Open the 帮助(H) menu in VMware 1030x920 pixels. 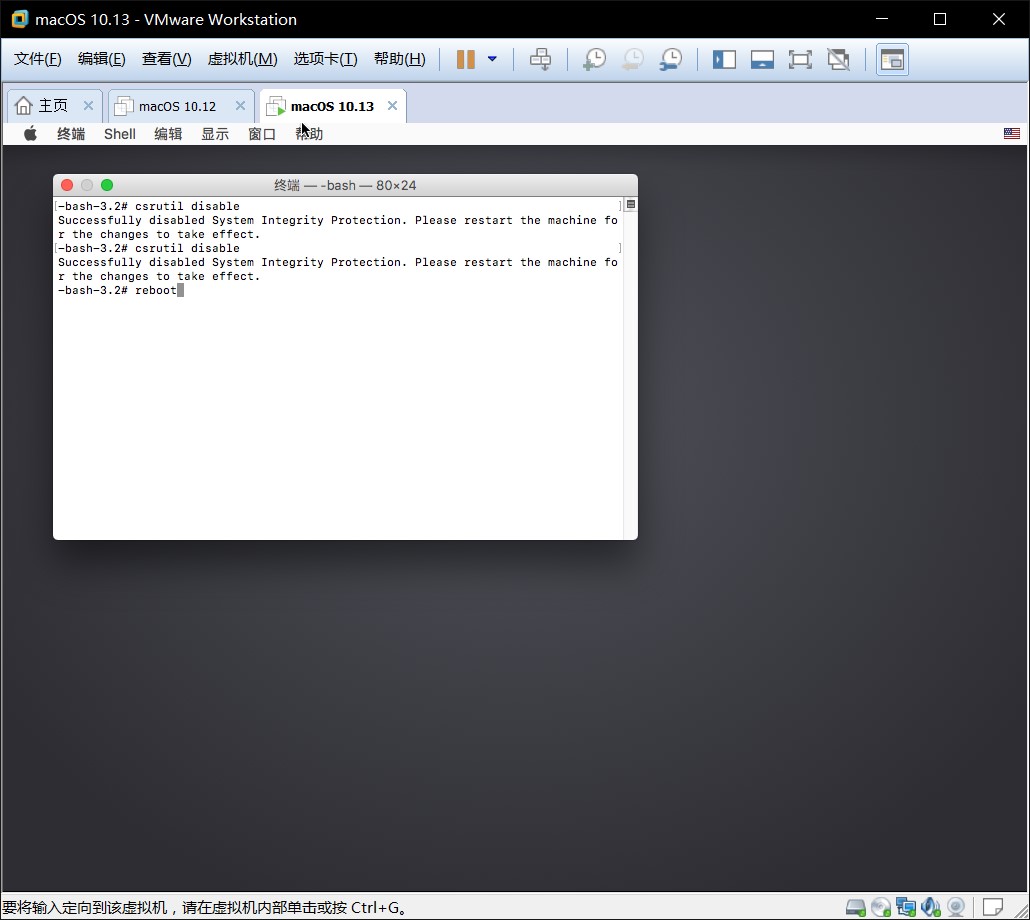[x=399, y=59]
